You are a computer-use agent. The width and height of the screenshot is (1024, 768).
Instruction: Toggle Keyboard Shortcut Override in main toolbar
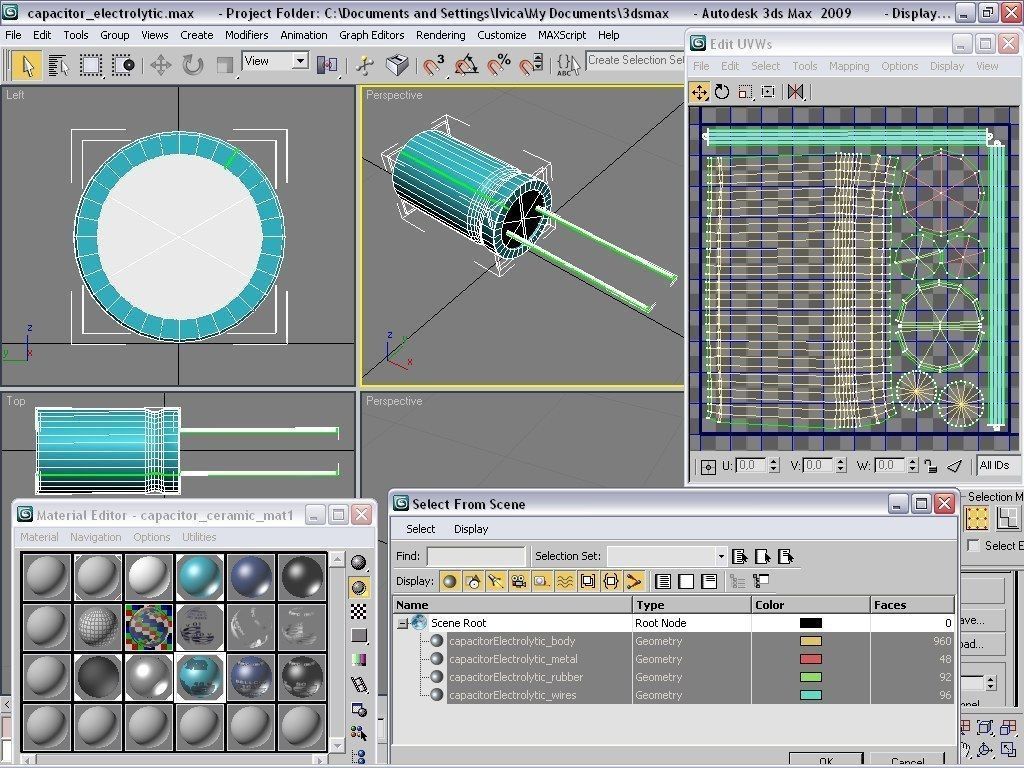[x=396, y=65]
